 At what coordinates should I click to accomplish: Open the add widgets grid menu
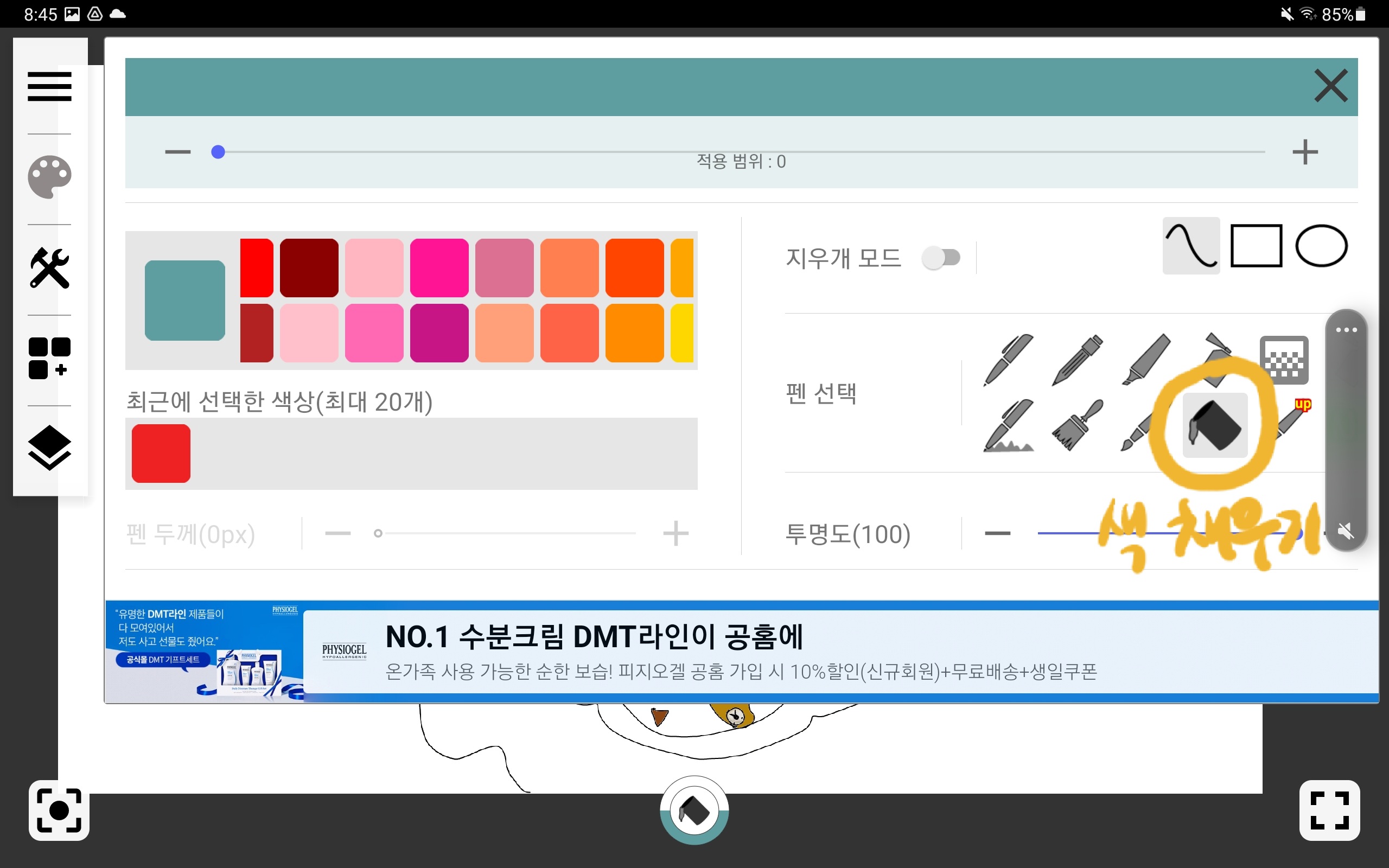(x=49, y=358)
